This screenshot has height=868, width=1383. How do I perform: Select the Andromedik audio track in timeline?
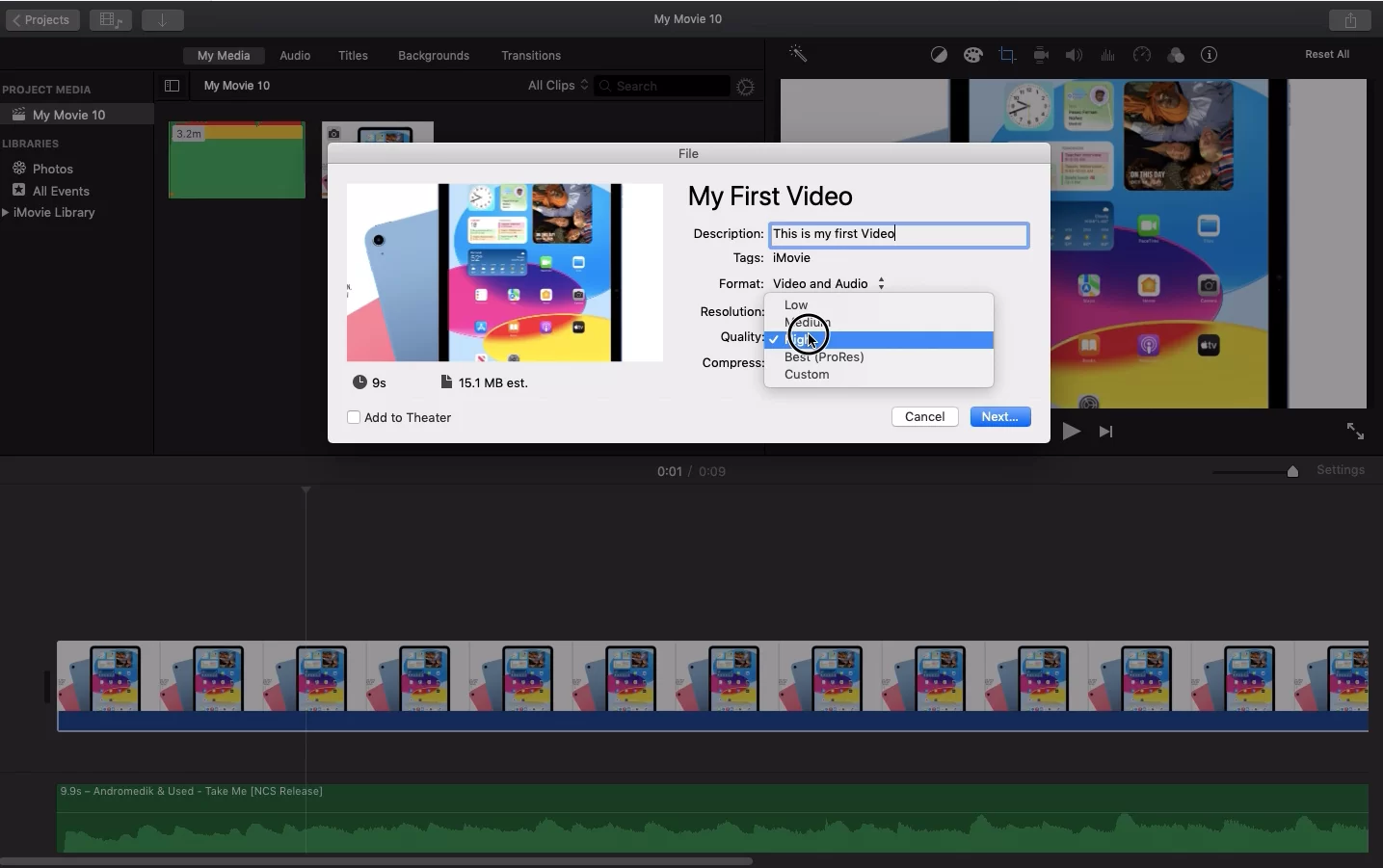(712, 818)
